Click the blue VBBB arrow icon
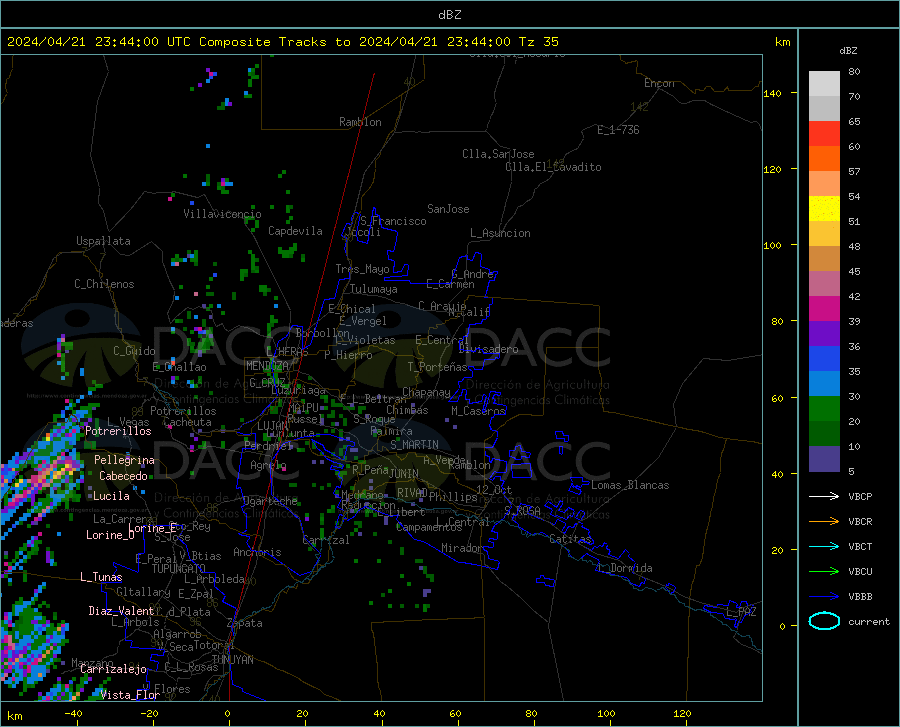Viewport: 900px width, 727px height. (x=824, y=596)
